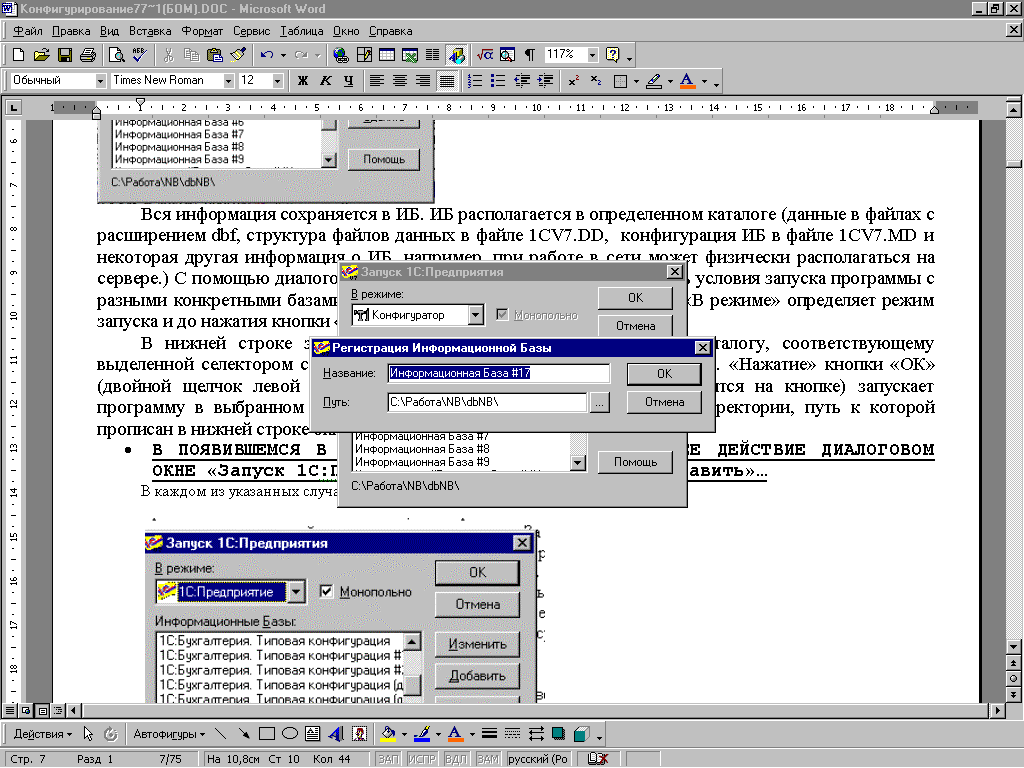Open the Формат menu

pyautogui.click(x=202, y=31)
